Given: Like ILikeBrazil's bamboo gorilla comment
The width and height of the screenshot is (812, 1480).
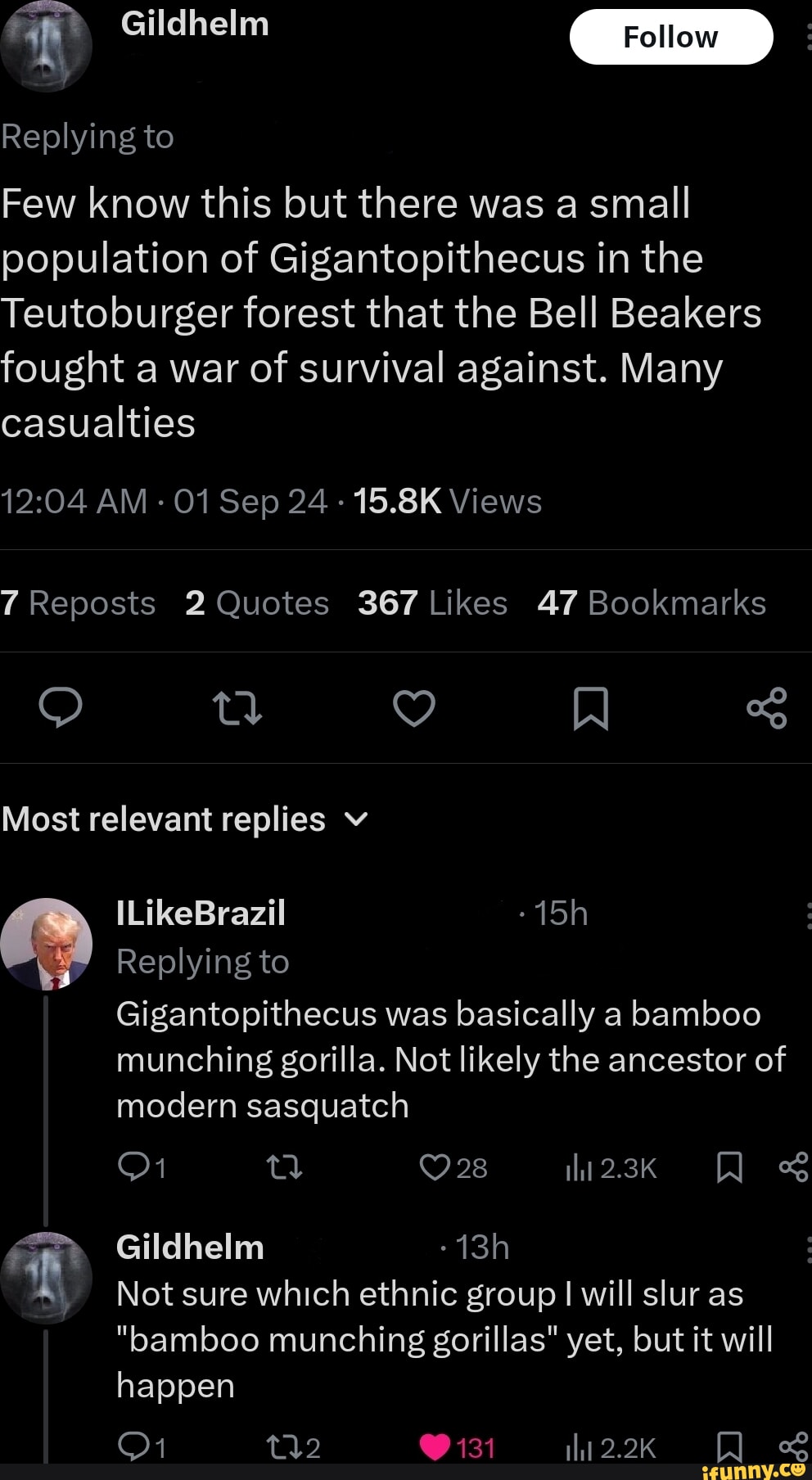Looking at the screenshot, I should (x=434, y=1166).
